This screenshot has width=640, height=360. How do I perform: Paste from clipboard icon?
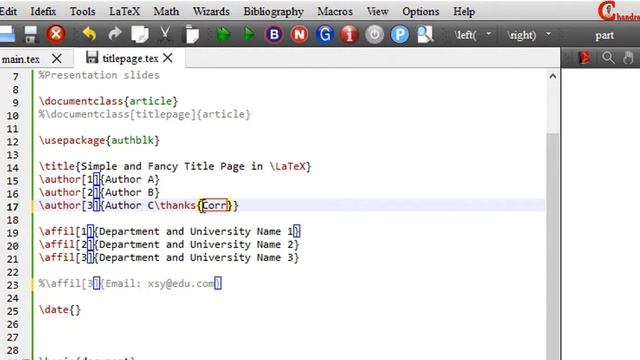191,34
